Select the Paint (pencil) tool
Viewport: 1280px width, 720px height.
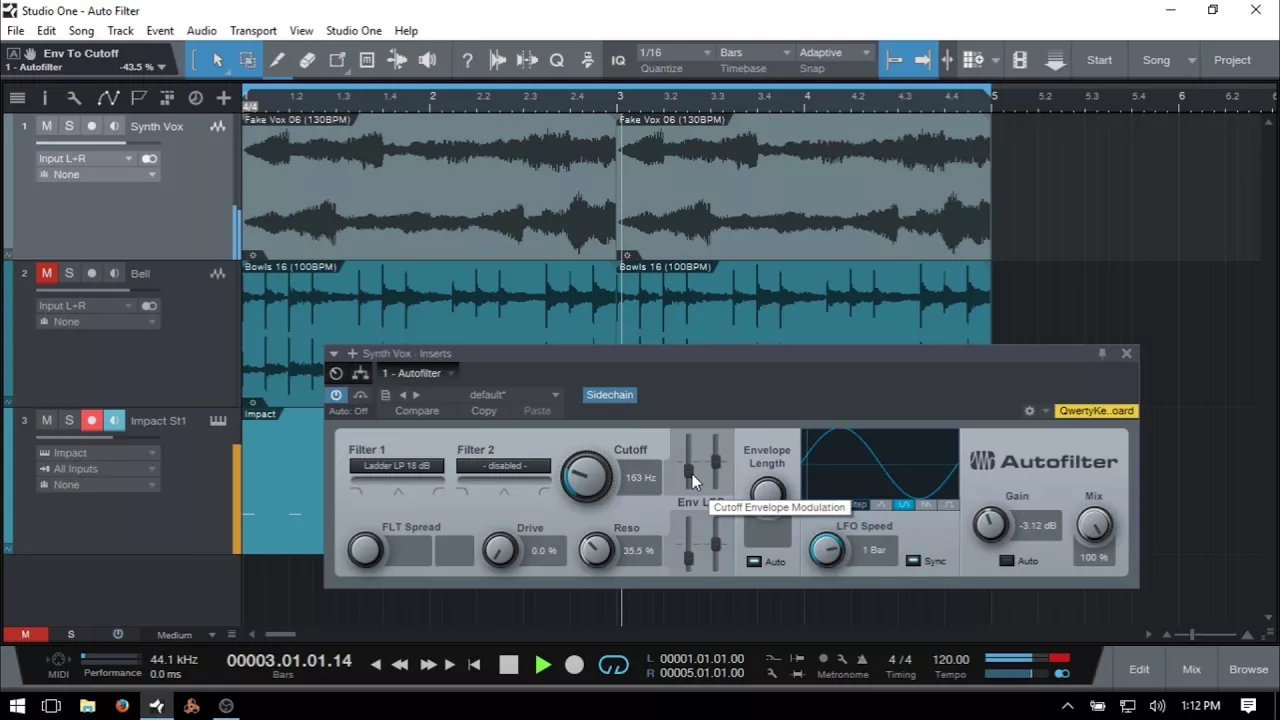pos(277,60)
